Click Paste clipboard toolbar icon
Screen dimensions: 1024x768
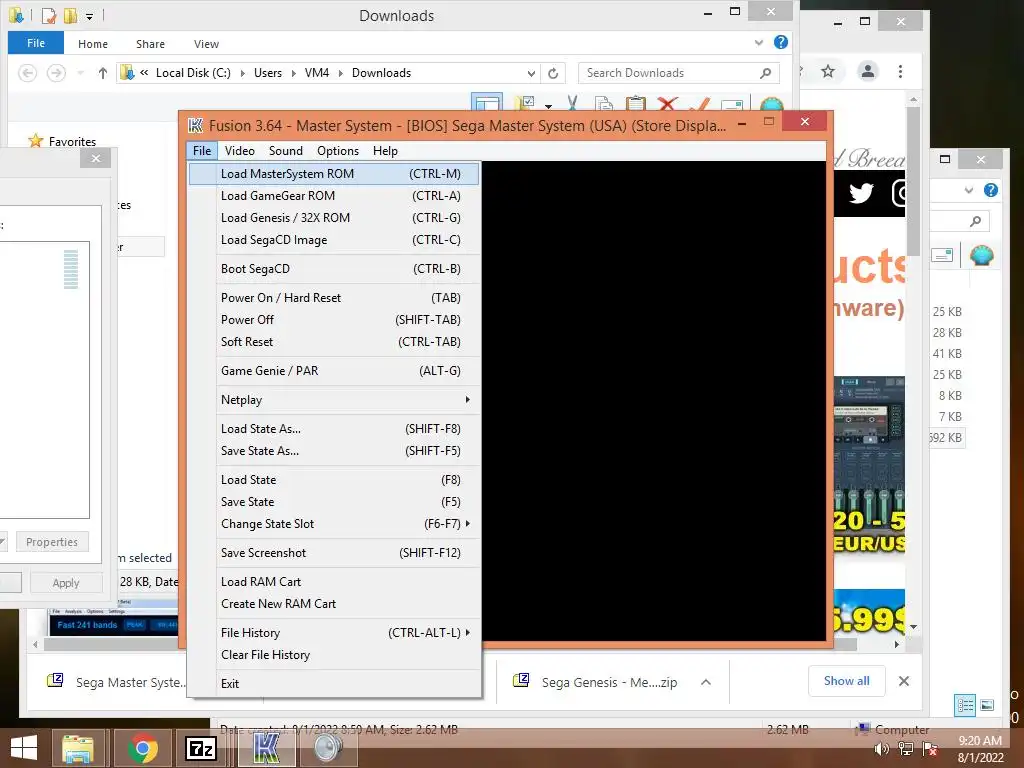coord(635,103)
